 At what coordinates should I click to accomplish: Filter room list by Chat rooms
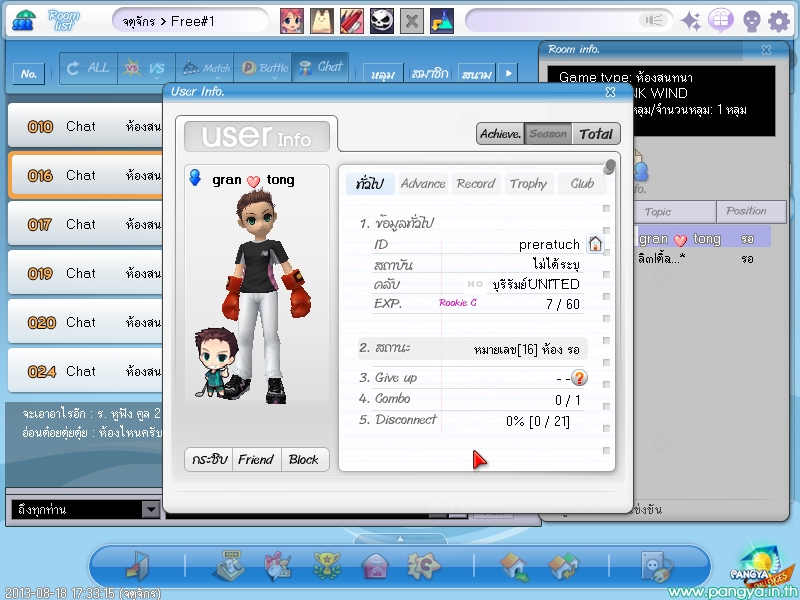(x=321, y=67)
